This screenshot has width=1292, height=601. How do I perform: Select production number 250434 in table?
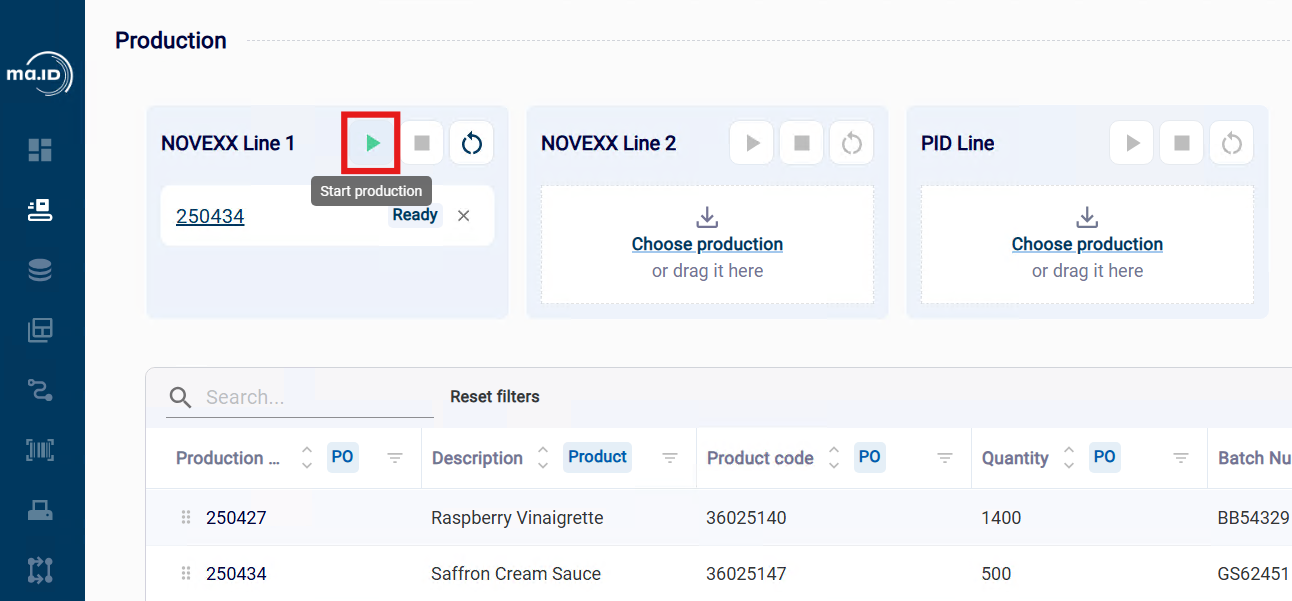coord(236,574)
